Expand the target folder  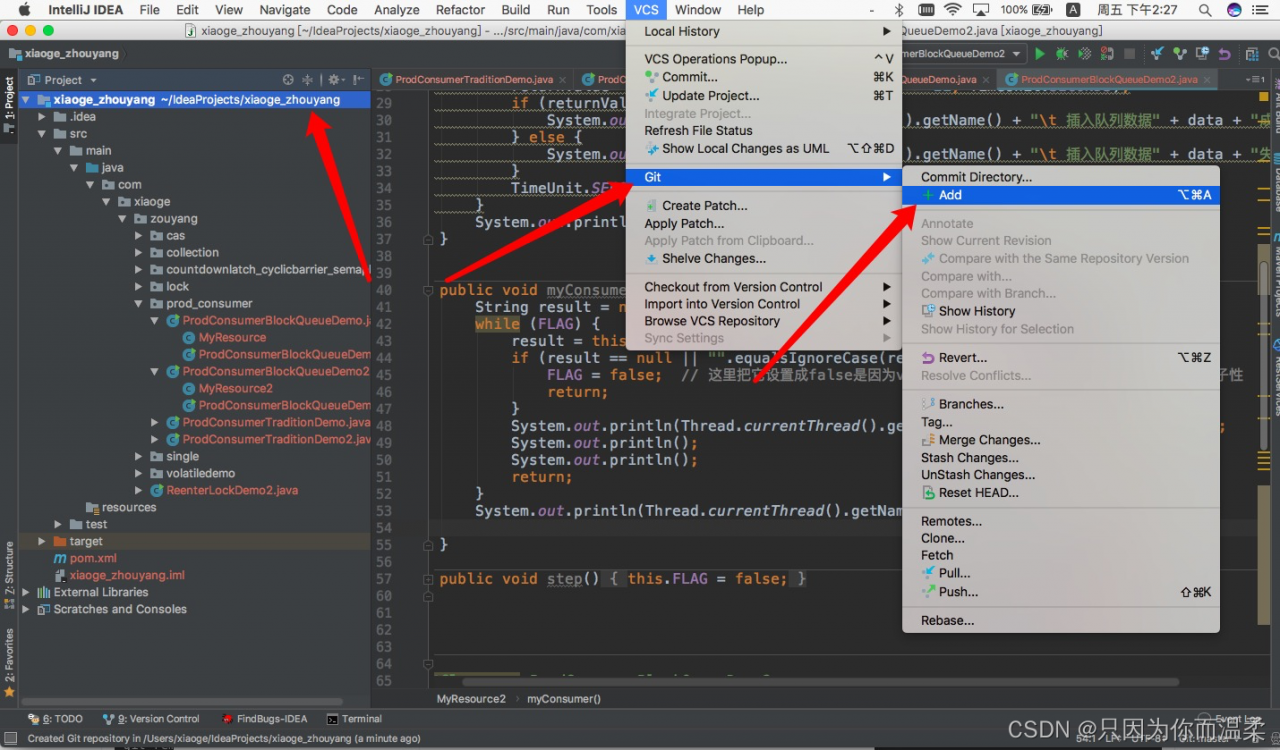coord(42,542)
